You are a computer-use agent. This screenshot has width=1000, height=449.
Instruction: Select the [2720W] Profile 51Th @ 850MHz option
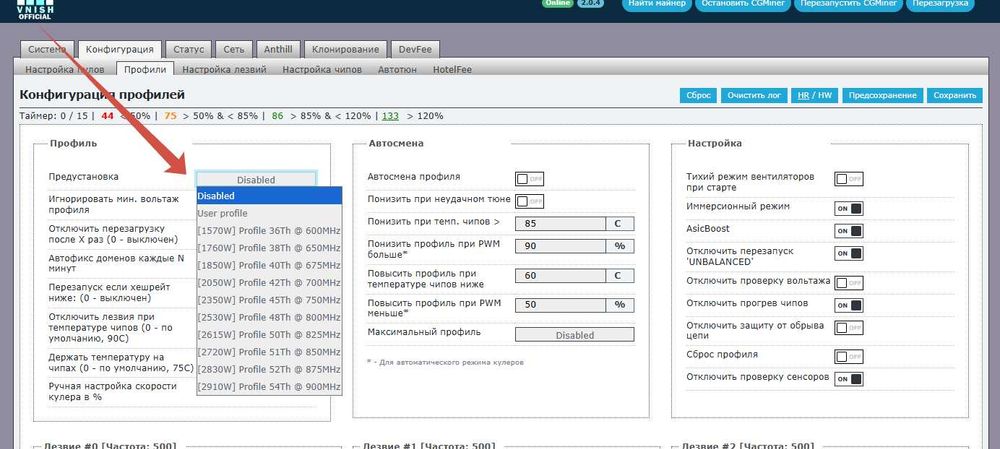269,351
